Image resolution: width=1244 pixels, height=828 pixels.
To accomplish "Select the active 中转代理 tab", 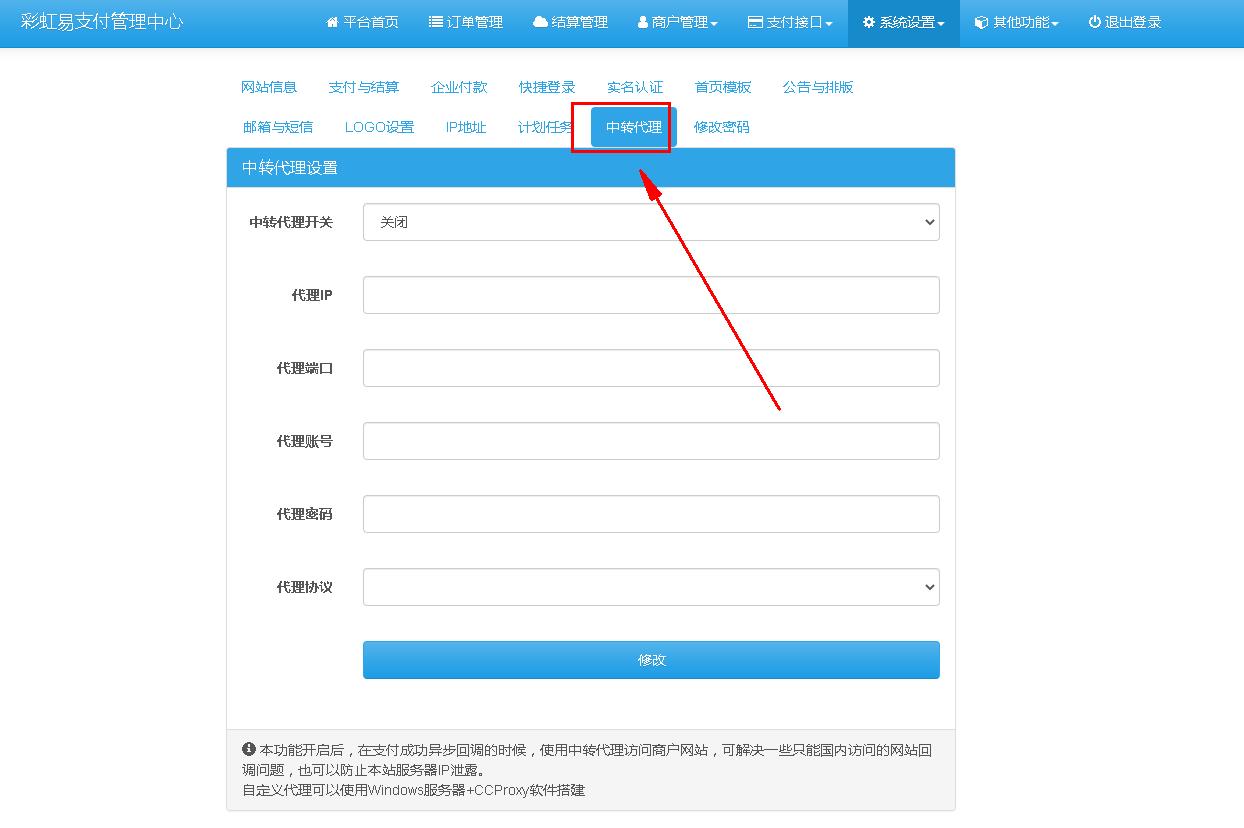I will point(634,127).
